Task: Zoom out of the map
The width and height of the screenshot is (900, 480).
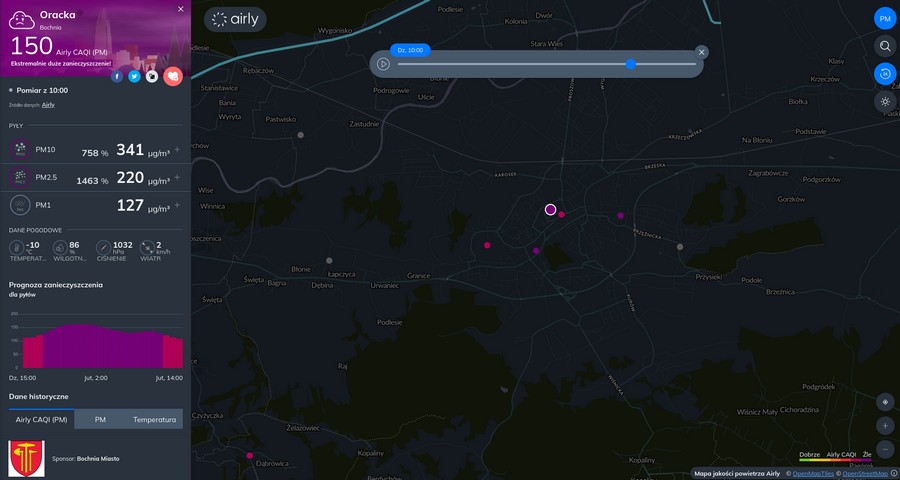Action: click(885, 449)
